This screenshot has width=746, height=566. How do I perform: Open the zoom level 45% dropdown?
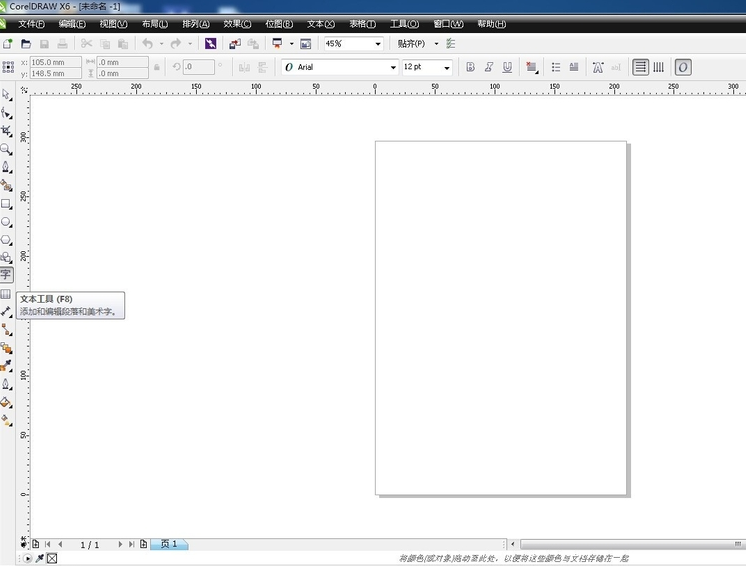pos(378,44)
